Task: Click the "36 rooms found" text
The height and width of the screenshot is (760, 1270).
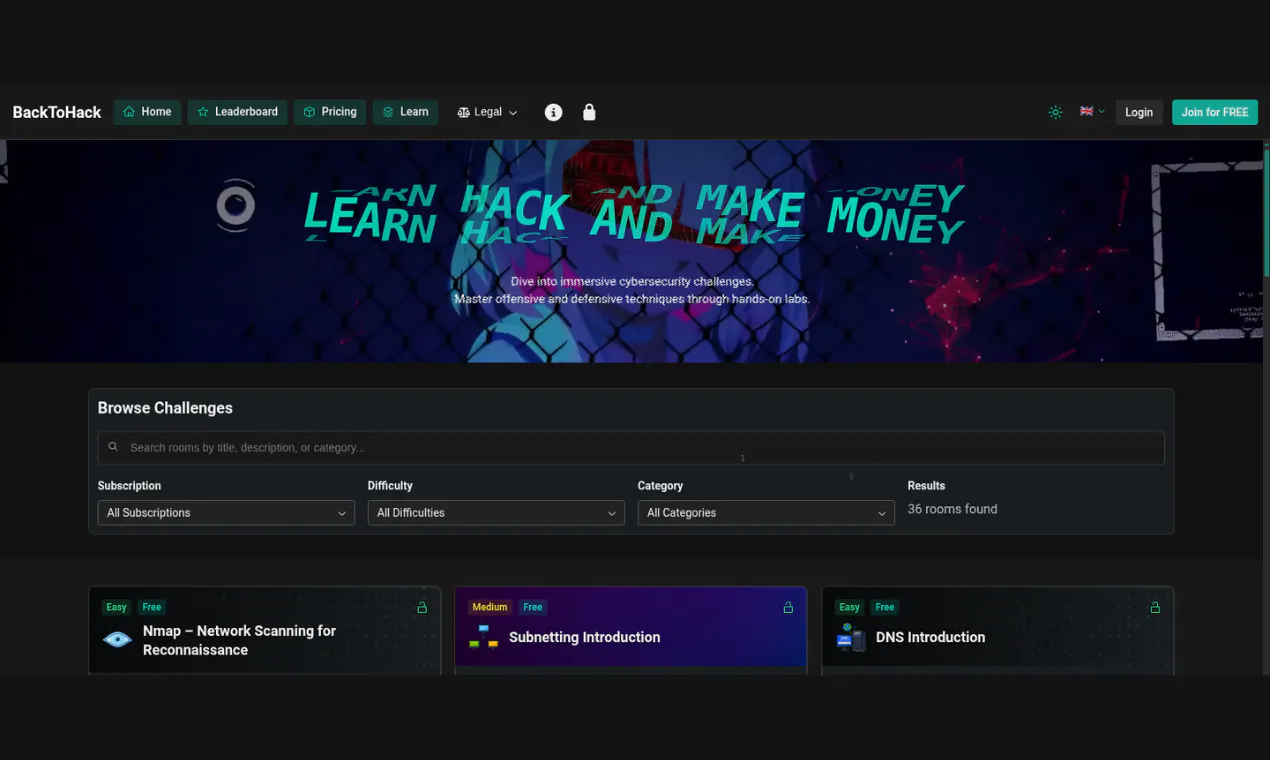Action: pyautogui.click(x=952, y=509)
